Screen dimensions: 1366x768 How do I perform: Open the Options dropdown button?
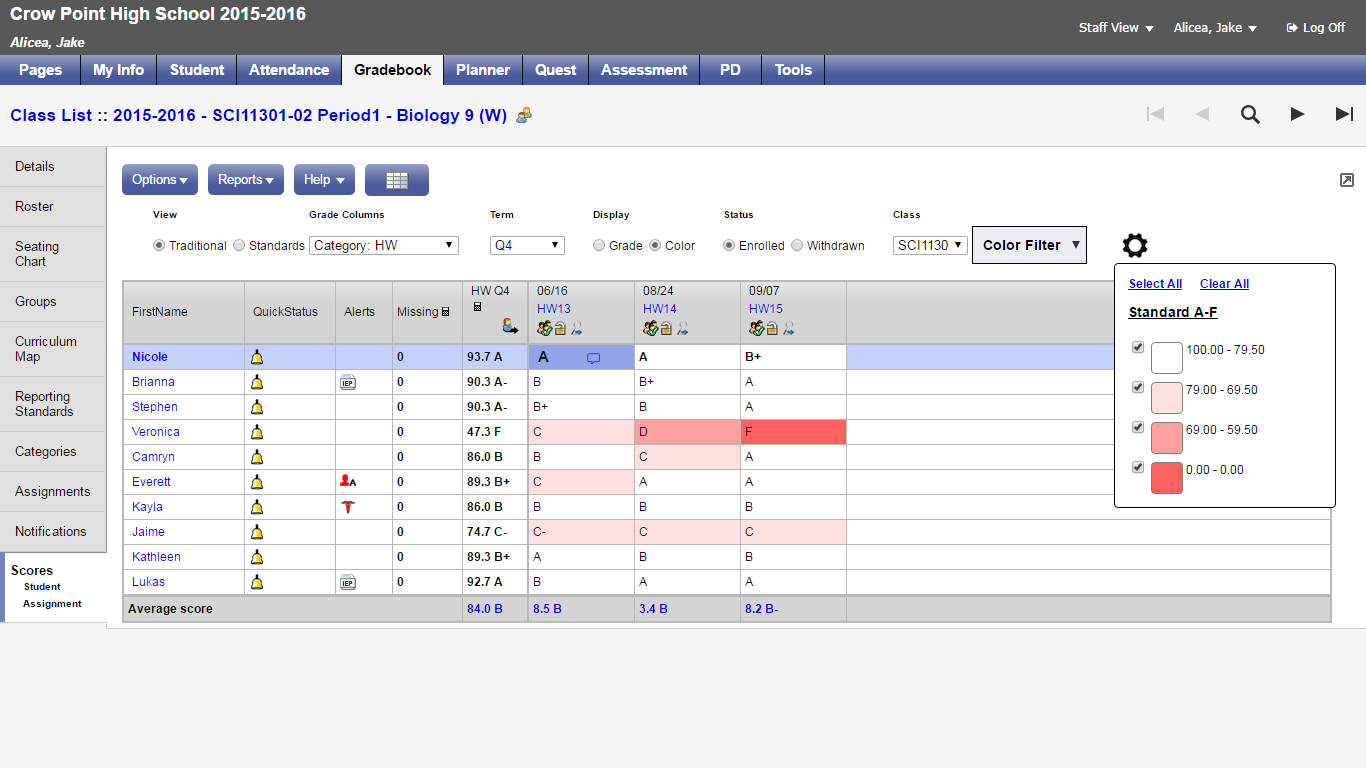point(160,180)
